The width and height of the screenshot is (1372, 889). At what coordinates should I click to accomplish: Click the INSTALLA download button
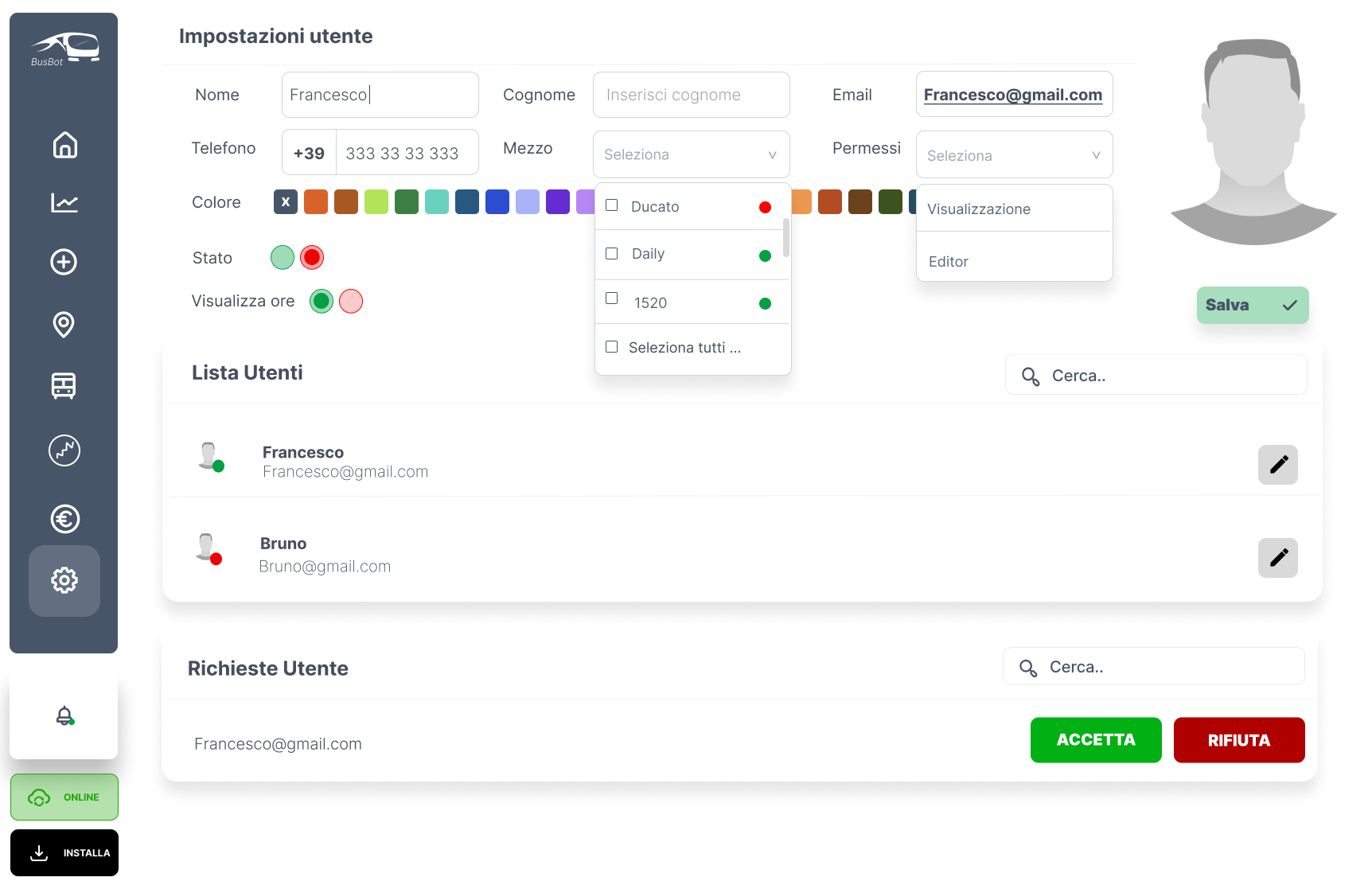coord(64,852)
